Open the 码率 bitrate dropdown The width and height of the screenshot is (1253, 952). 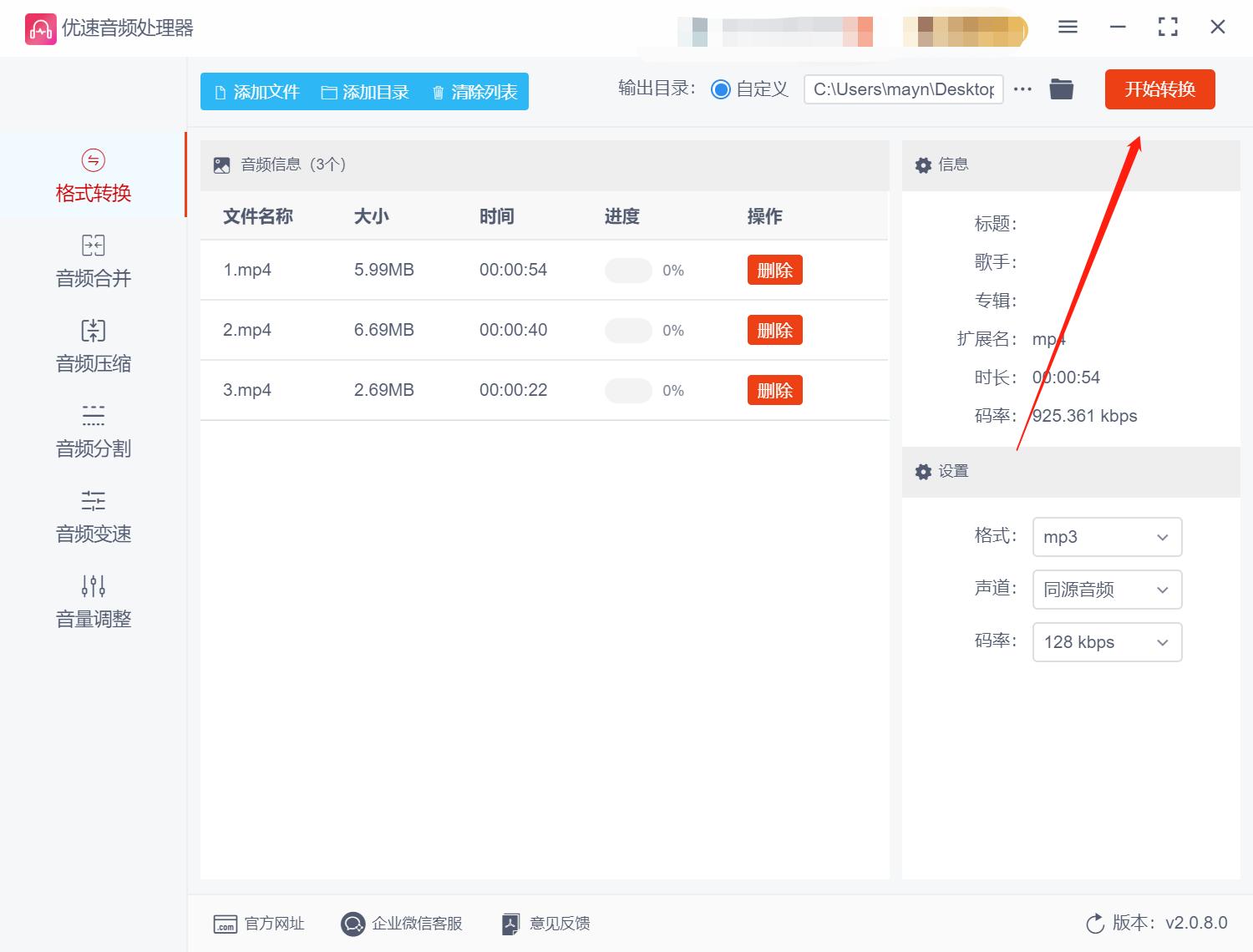click(x=1107, y=642)
